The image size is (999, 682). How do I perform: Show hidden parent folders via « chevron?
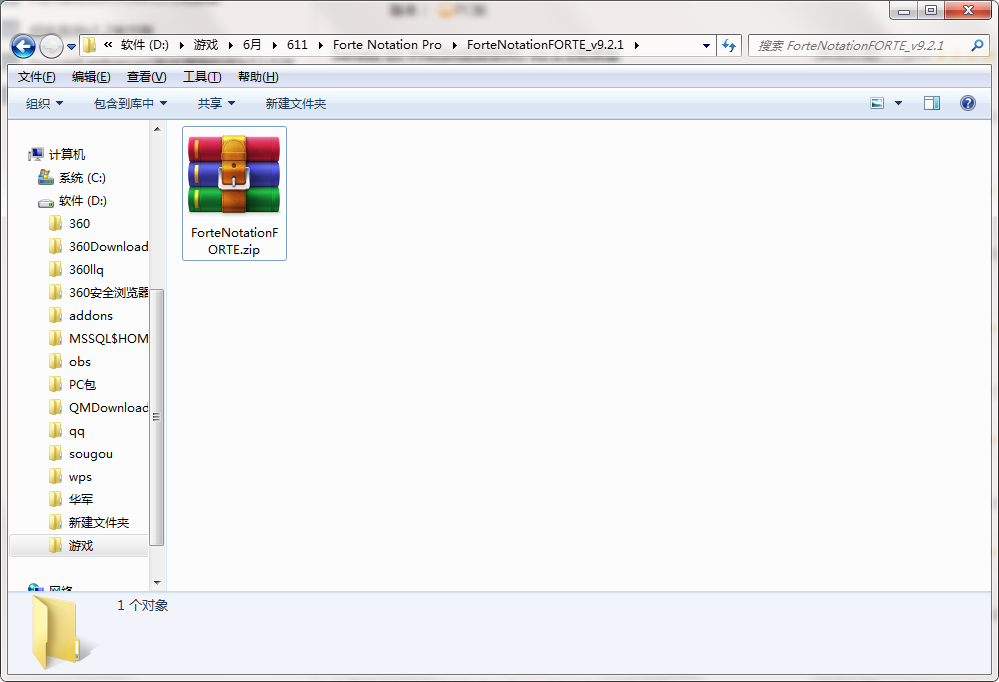coord(108,45)
